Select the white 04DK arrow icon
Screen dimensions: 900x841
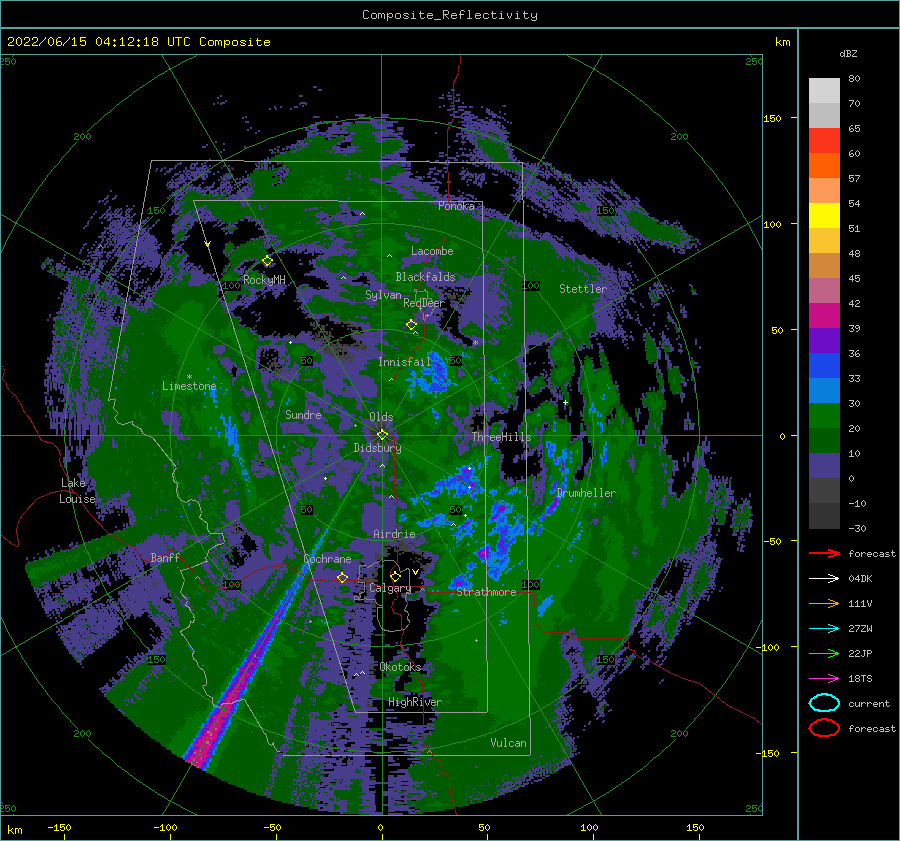824,578
